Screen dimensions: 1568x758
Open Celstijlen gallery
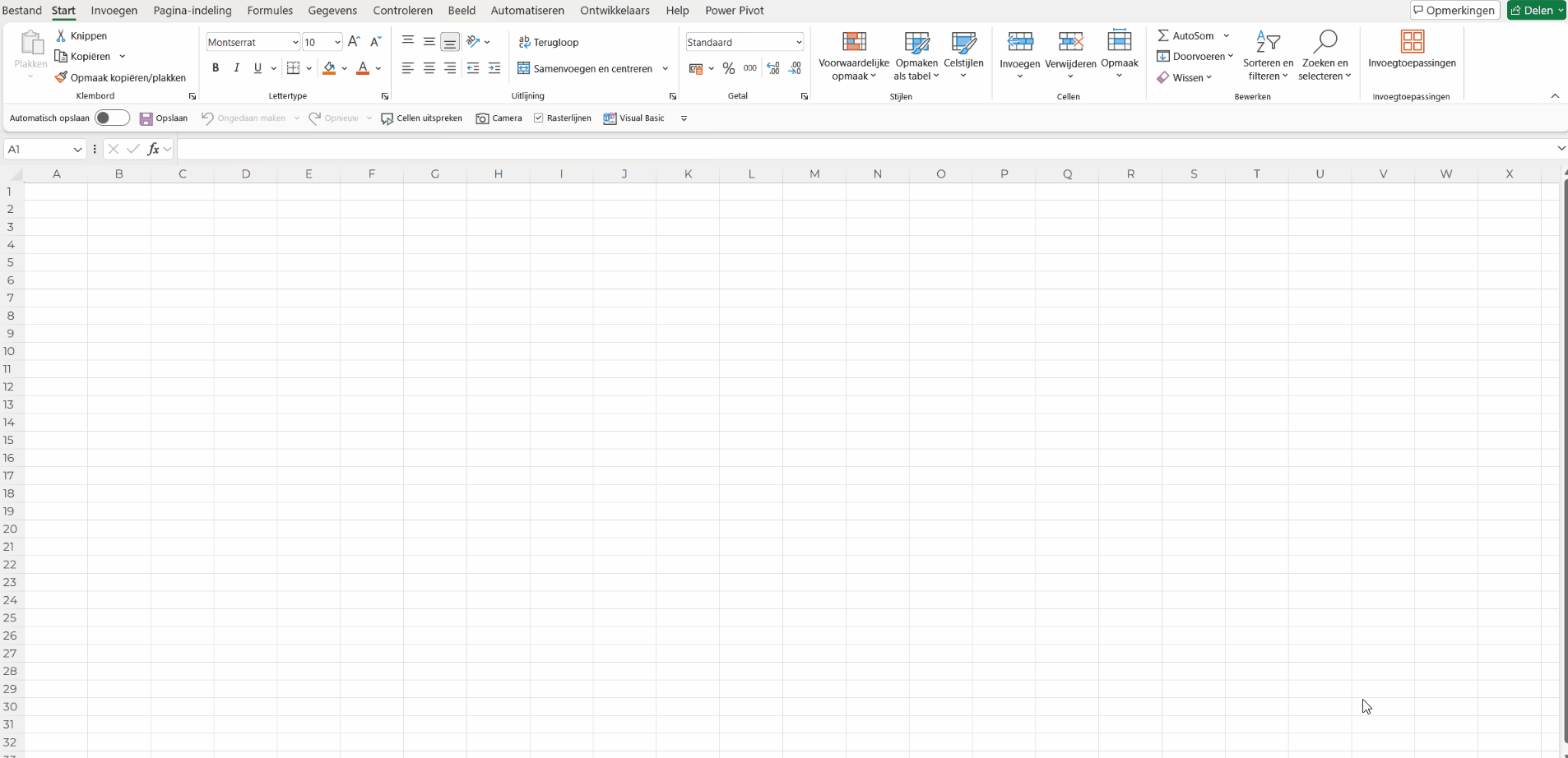tap(963, 56)
